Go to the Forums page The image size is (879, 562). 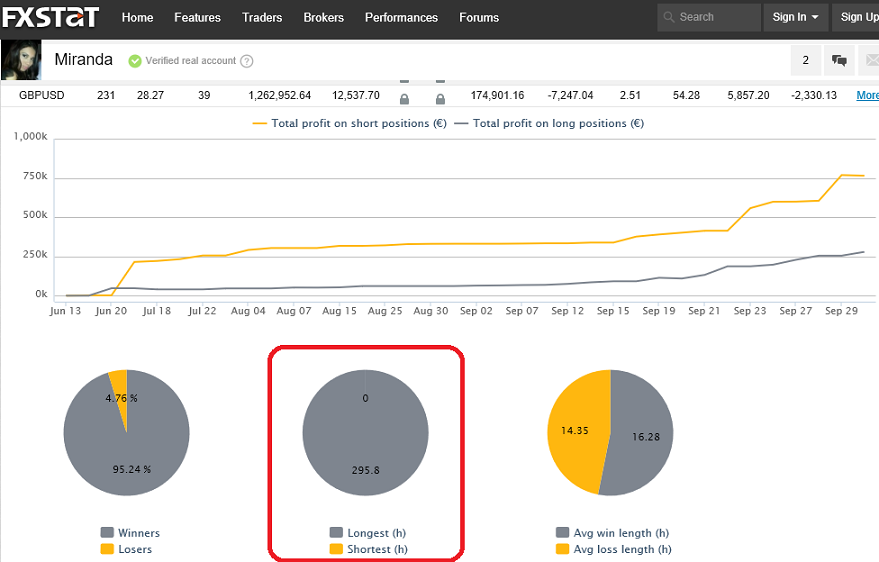(479, 17)
